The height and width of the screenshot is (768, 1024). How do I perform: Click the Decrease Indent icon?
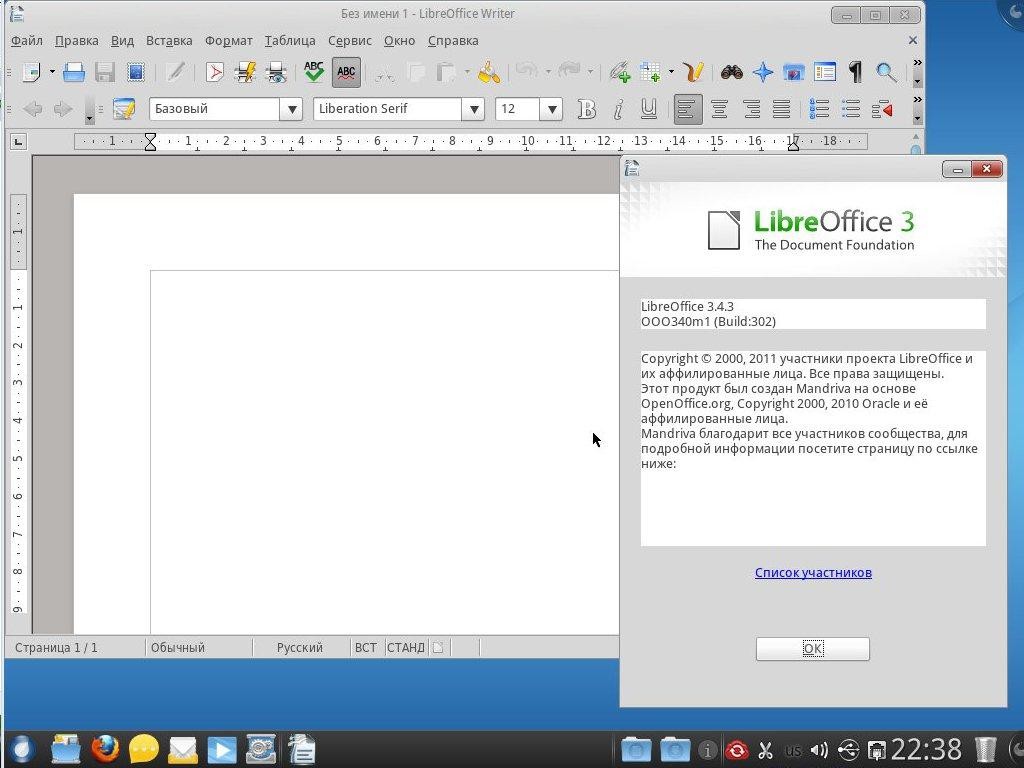882,109
